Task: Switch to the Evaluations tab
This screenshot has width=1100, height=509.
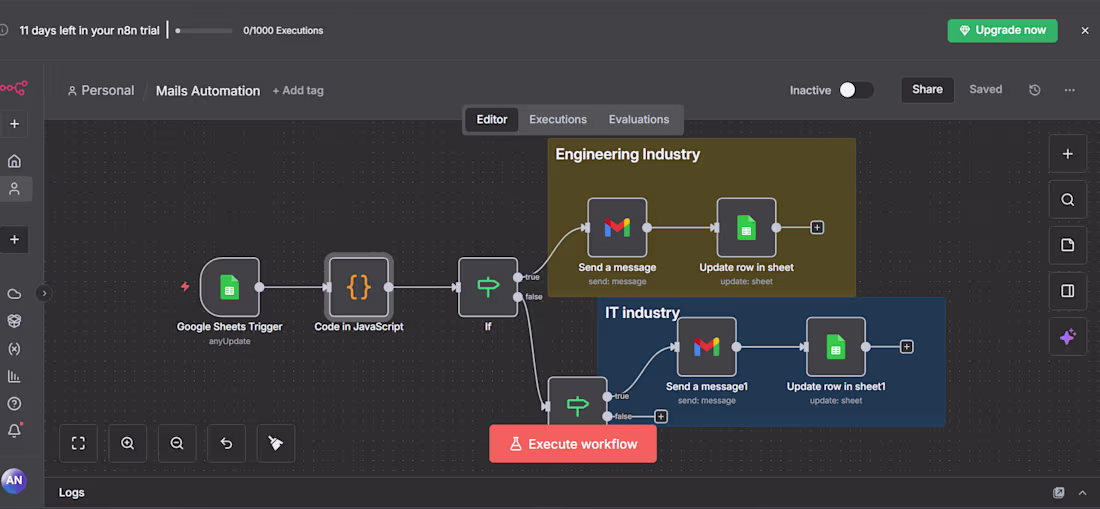Action: click(x=639, y=119)
